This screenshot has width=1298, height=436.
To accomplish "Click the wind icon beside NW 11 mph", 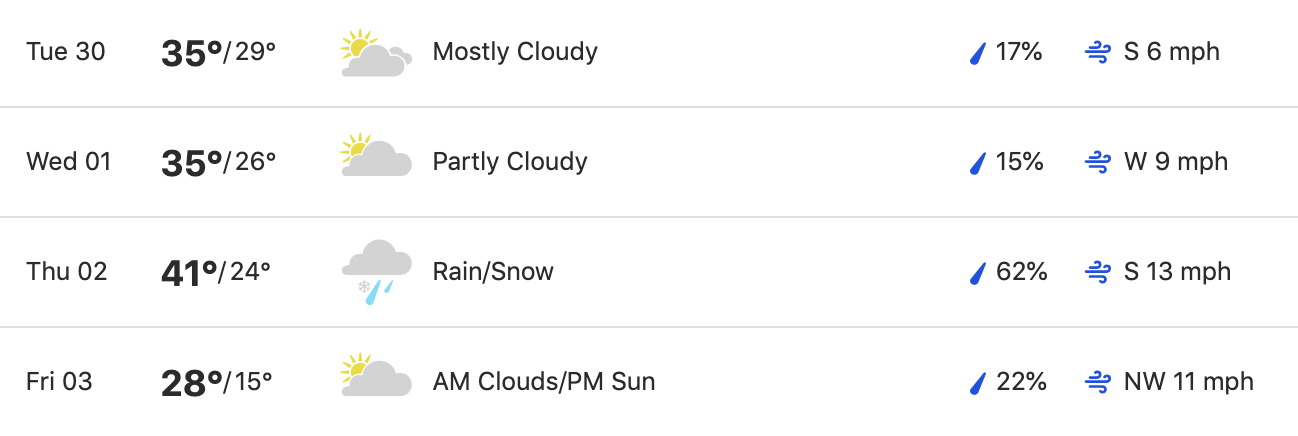I will click(x=1098, y=383).
